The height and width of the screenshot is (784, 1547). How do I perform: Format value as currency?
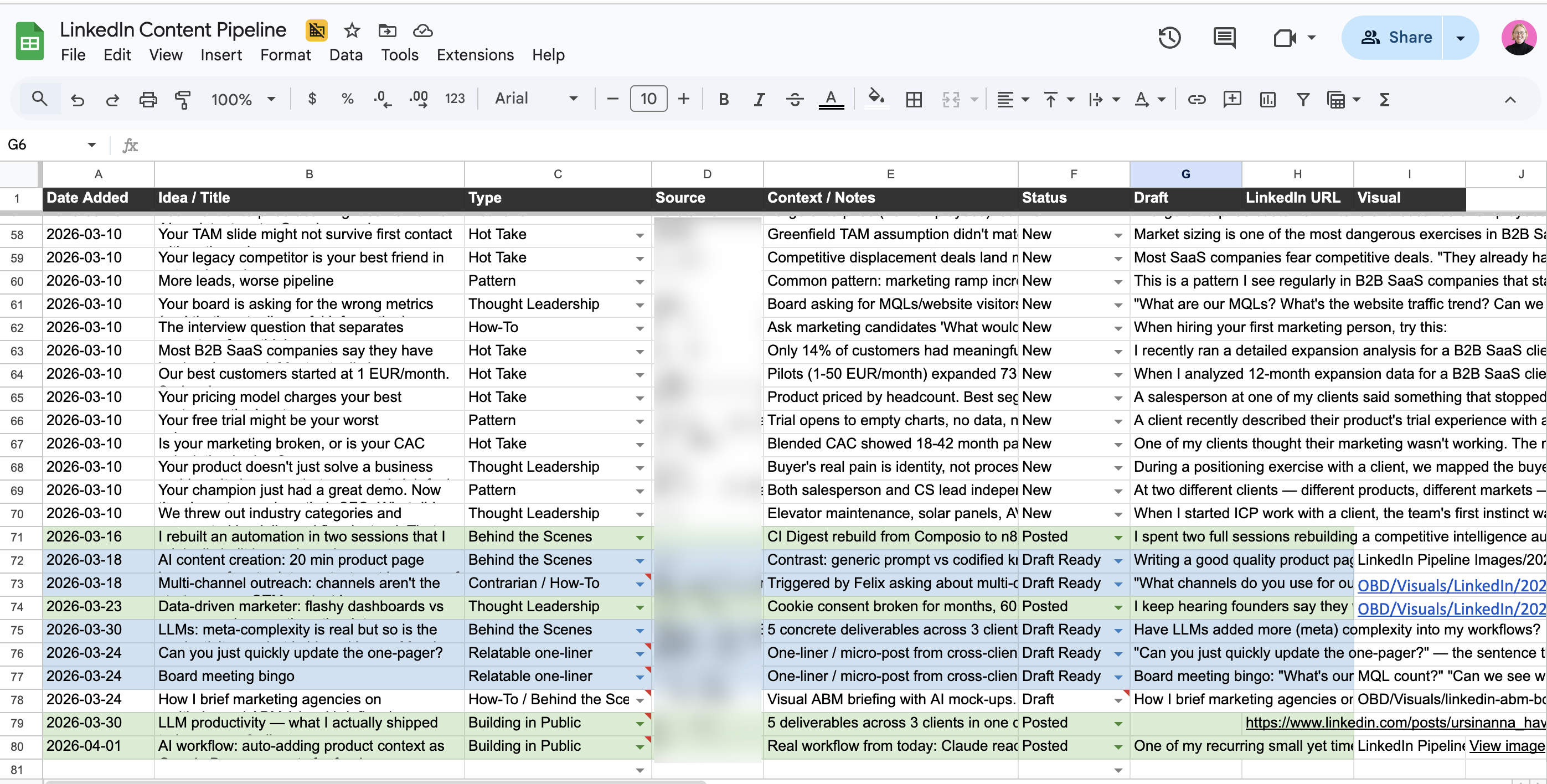[x=312, y=99]
